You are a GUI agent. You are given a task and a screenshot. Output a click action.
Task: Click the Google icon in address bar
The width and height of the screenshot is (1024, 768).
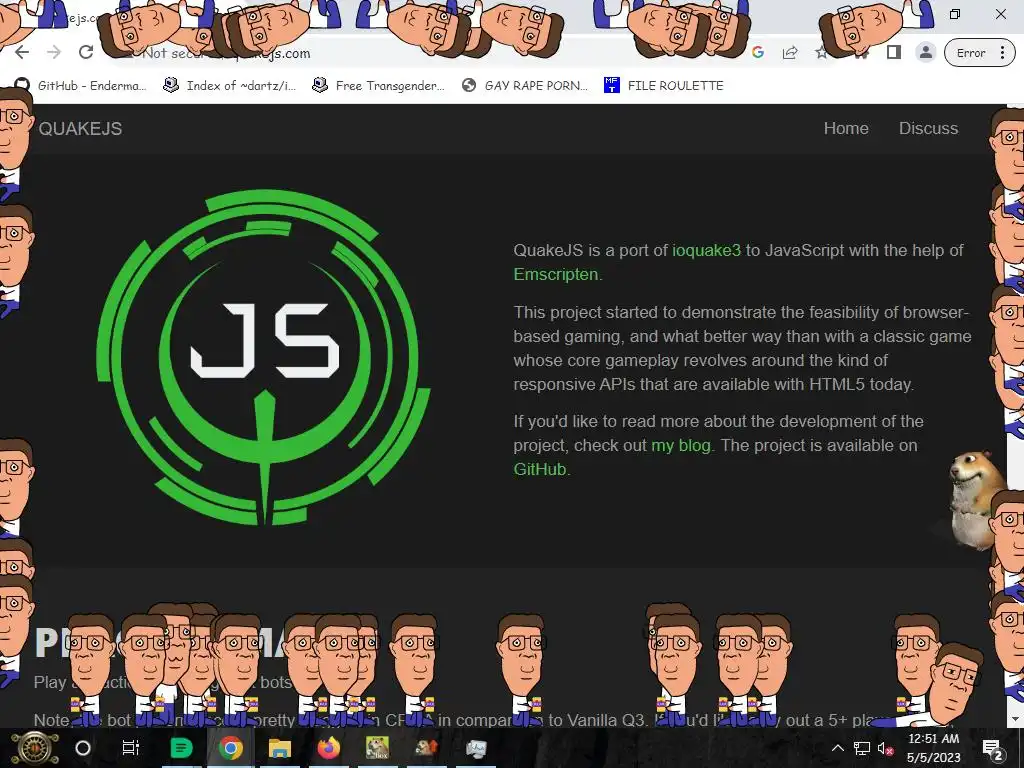758,53
